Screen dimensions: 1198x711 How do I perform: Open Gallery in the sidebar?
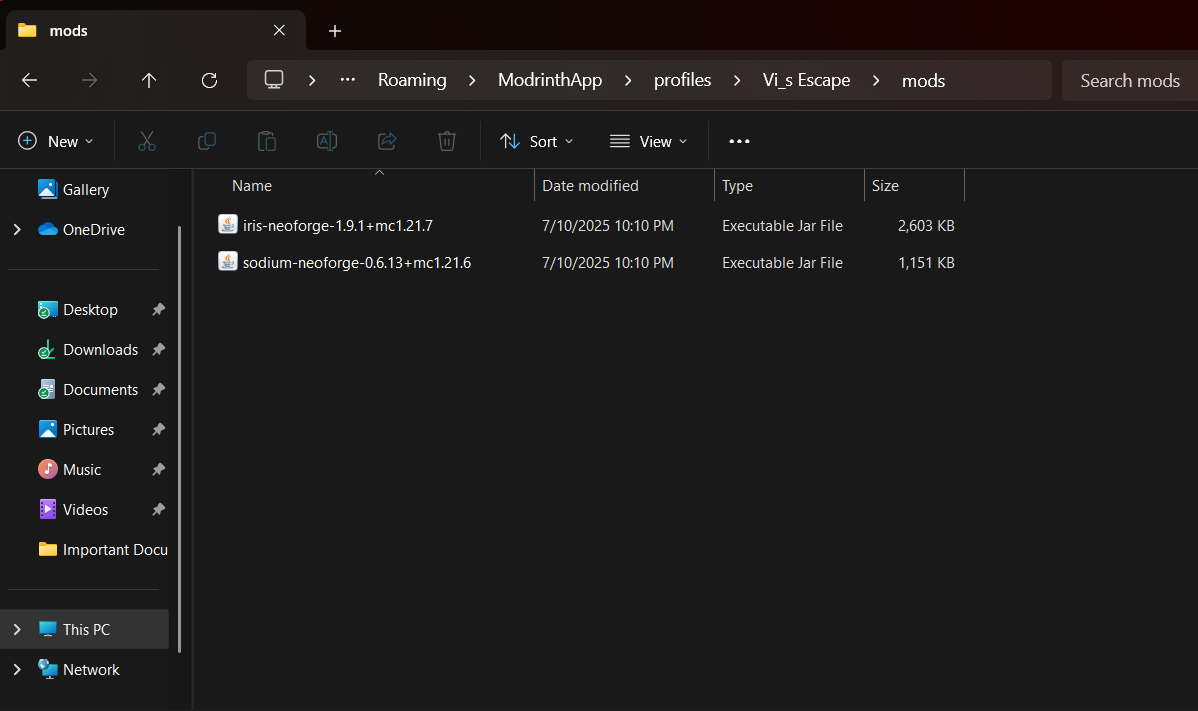coord(85,189)
